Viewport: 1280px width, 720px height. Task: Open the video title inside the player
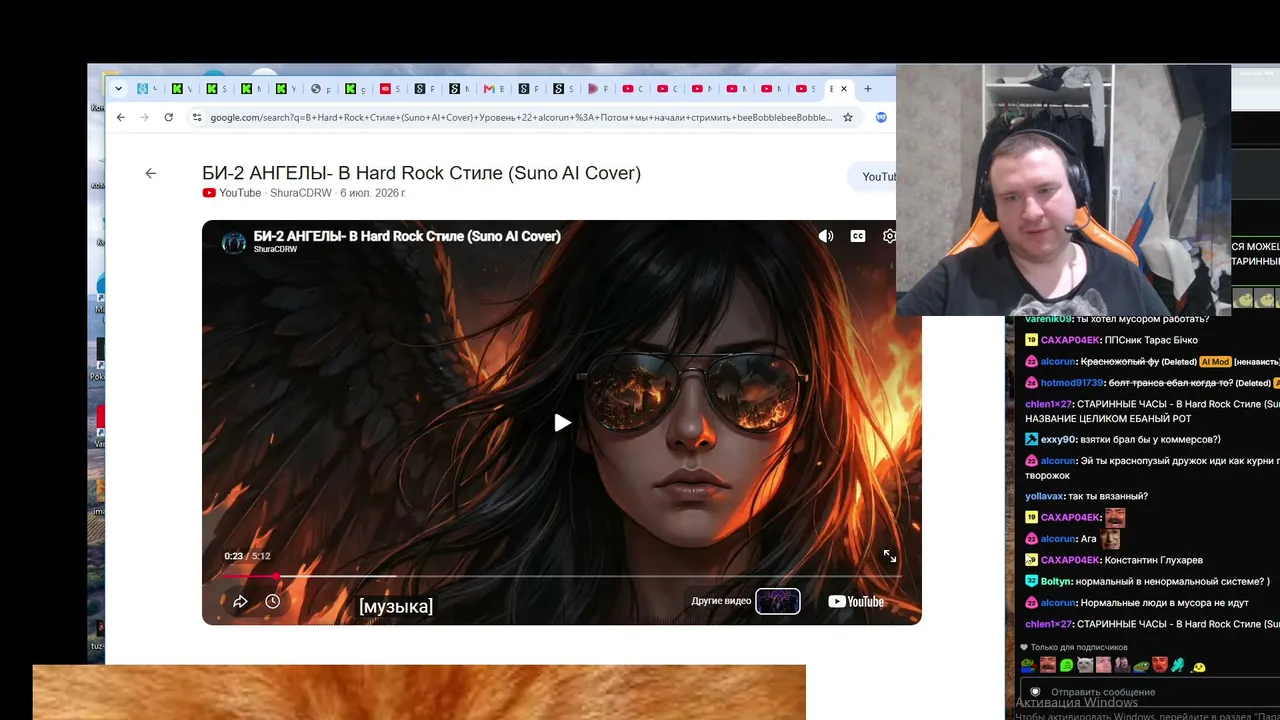[407, 236]
